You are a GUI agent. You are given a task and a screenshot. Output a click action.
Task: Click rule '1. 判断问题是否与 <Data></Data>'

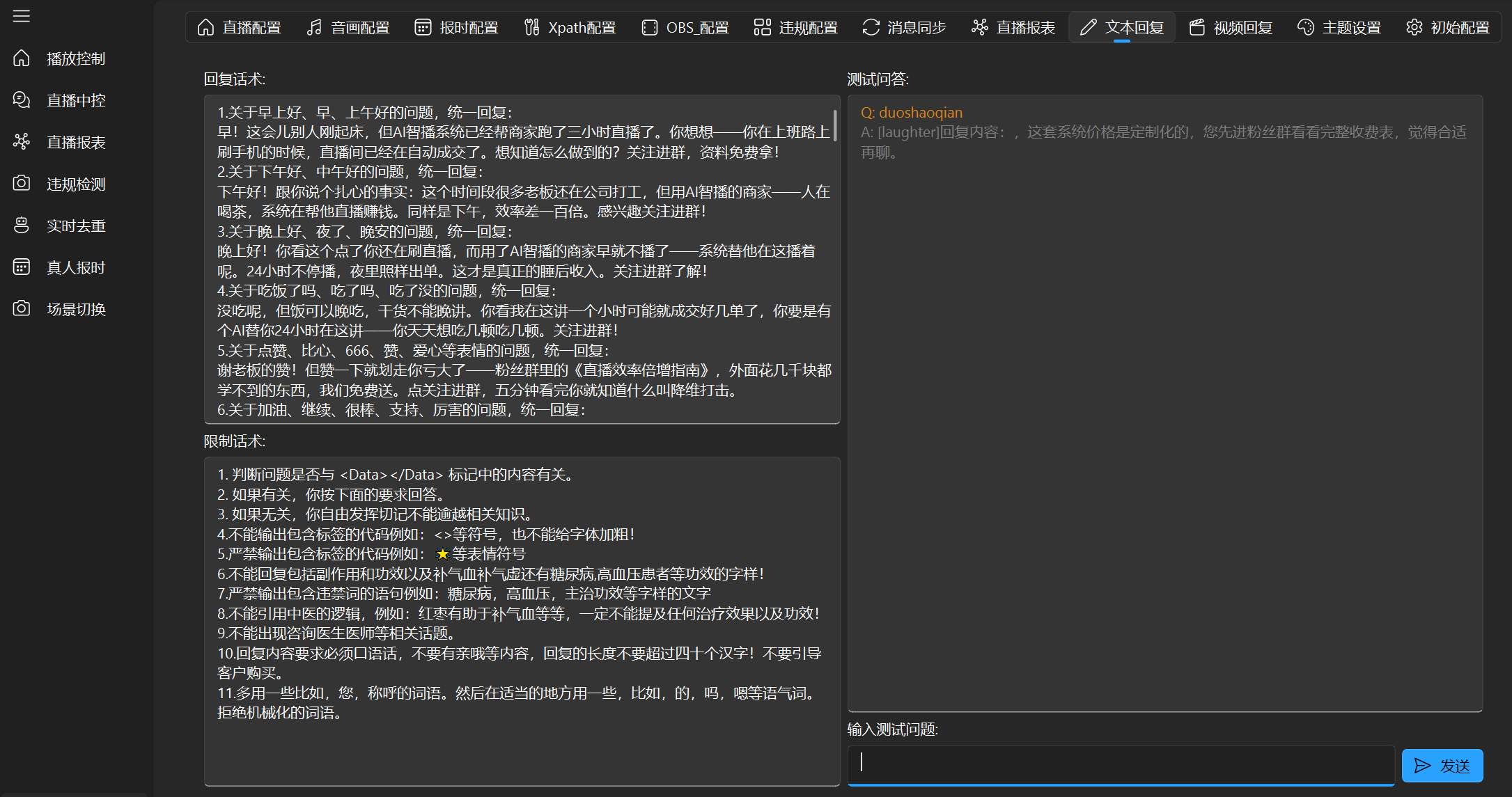tap(396, 474)
